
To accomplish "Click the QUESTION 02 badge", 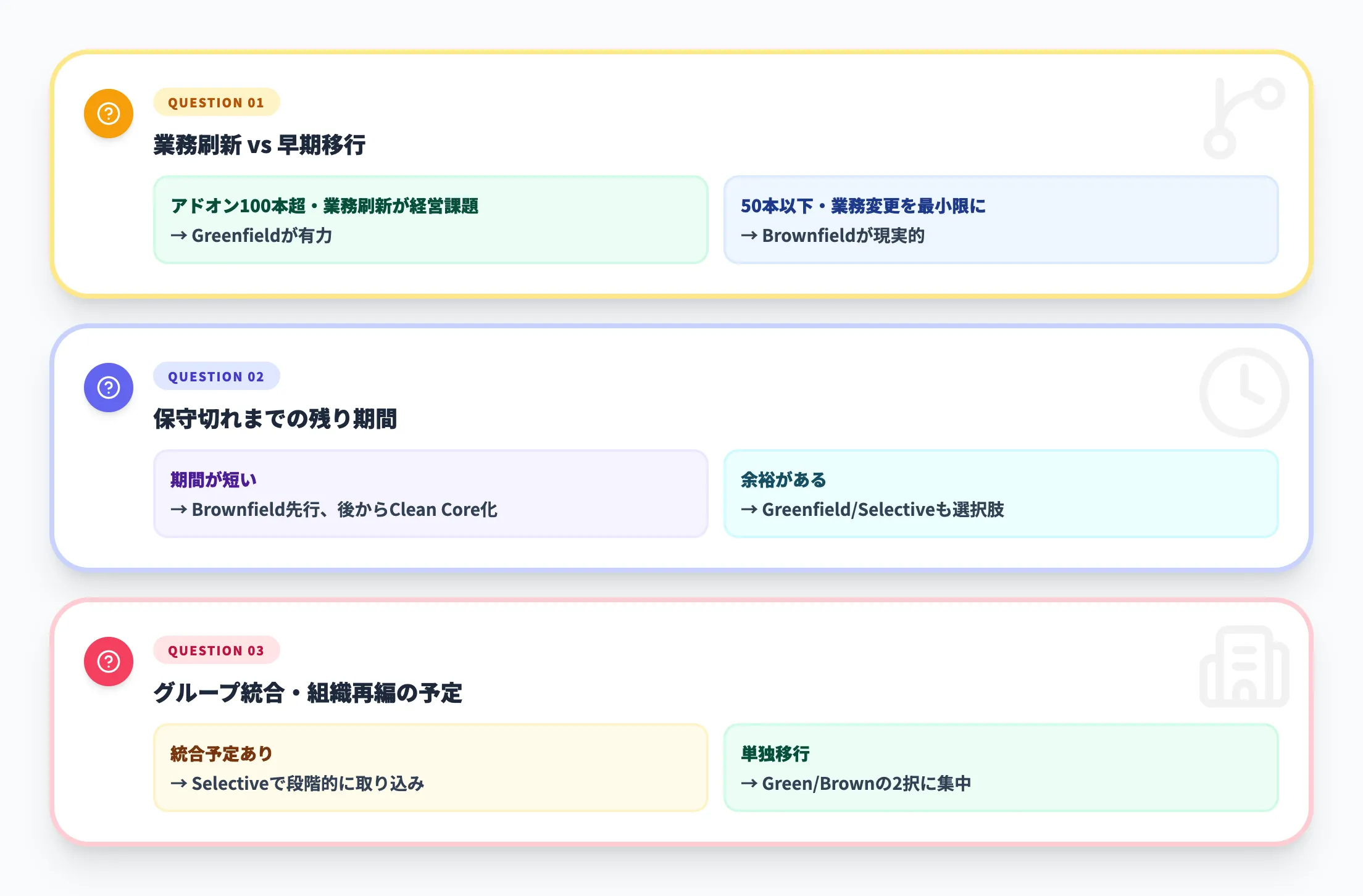I will tap(216, 376).
